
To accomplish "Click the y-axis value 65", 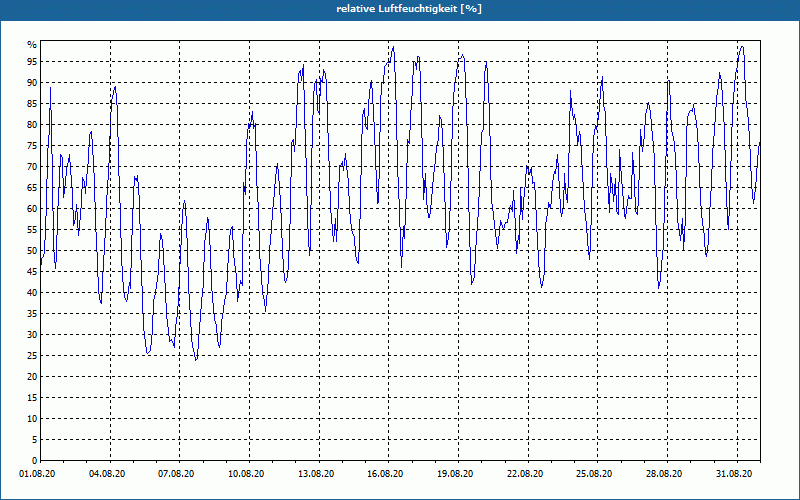I will coord(32,188).
